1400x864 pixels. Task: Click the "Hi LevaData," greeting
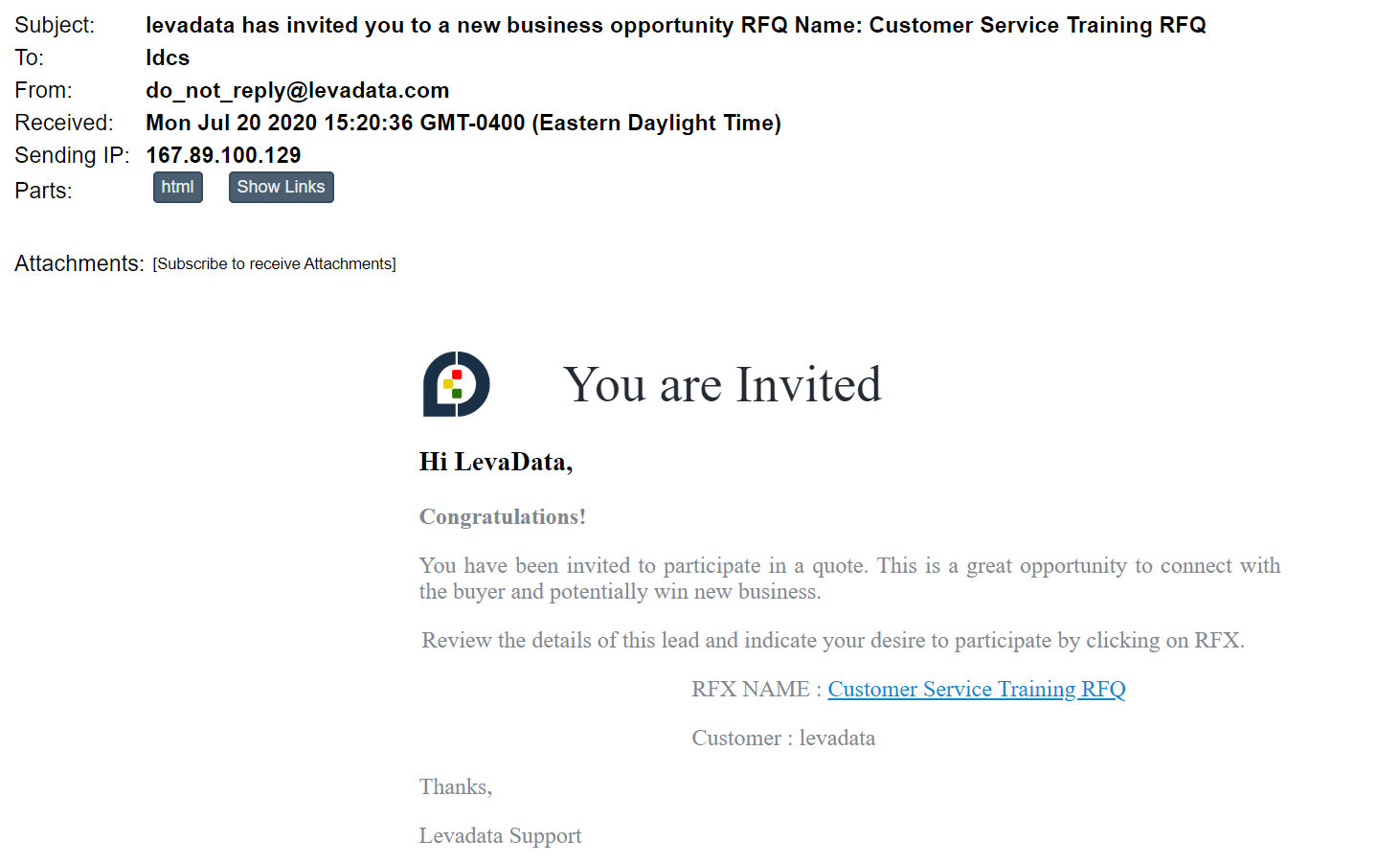click(495, 463)
